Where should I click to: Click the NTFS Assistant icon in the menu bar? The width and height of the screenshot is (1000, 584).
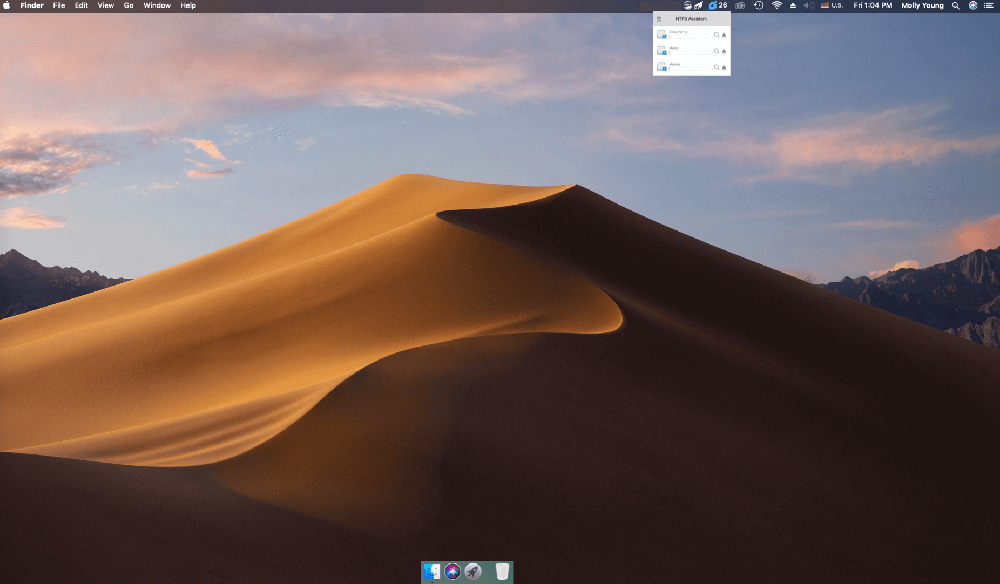coord(687,5)
